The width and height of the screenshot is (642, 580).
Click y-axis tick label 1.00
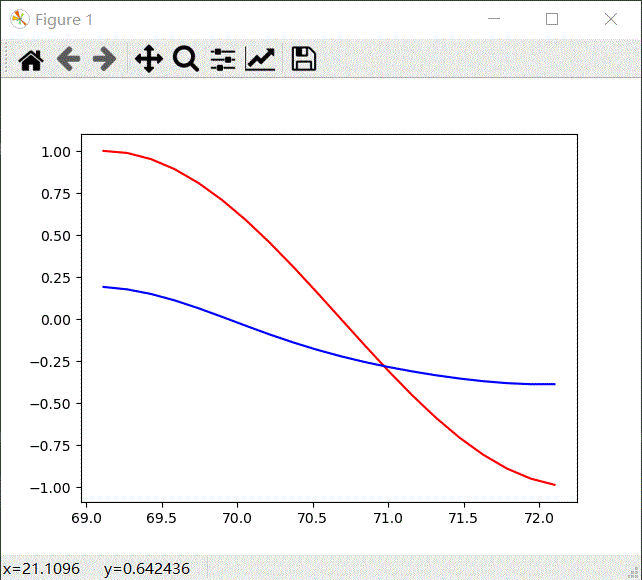(x=56, y=152)
